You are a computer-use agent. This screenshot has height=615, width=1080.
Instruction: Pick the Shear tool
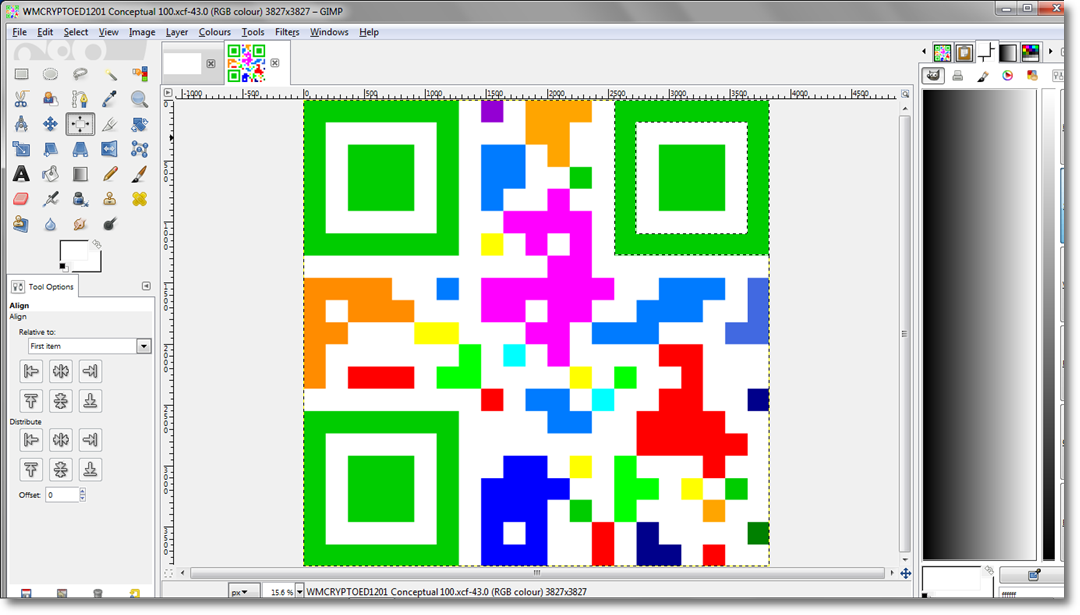50,149
